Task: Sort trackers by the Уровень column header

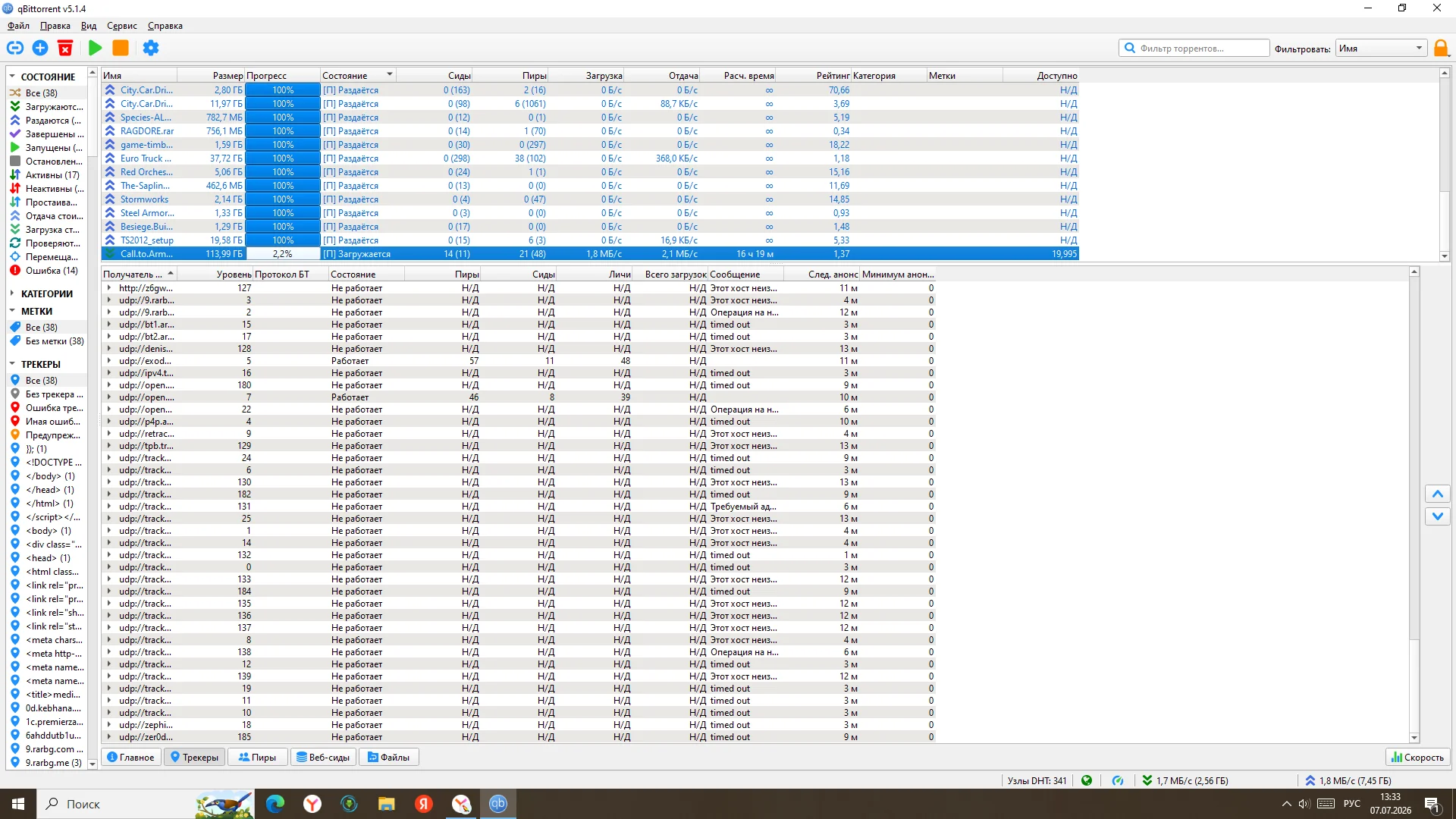Action: (x=215, y=275)
